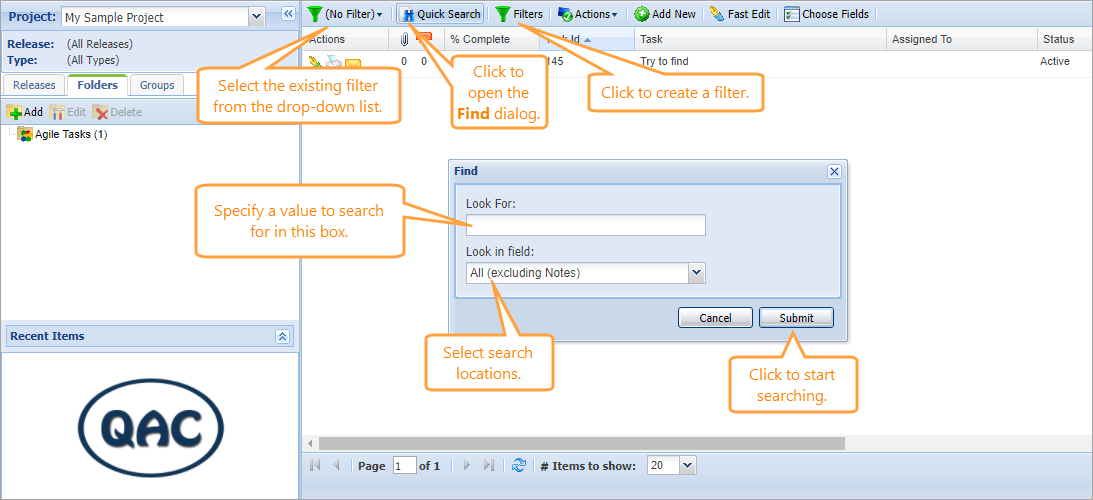Click the Edit folder button

pos(68,112)
